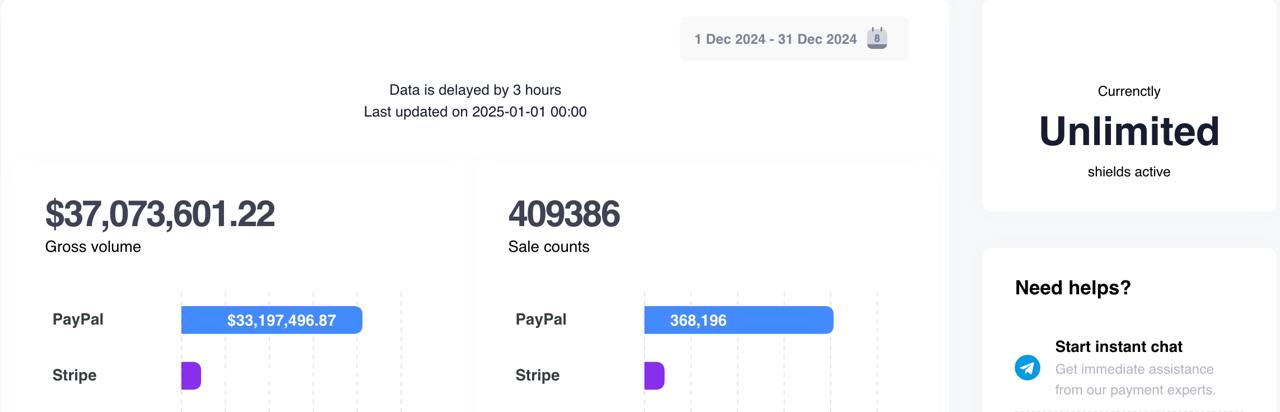Click the 'shields active' caption
The width and height of the screenshot is (1280, 412).
tap(1129, 172)
